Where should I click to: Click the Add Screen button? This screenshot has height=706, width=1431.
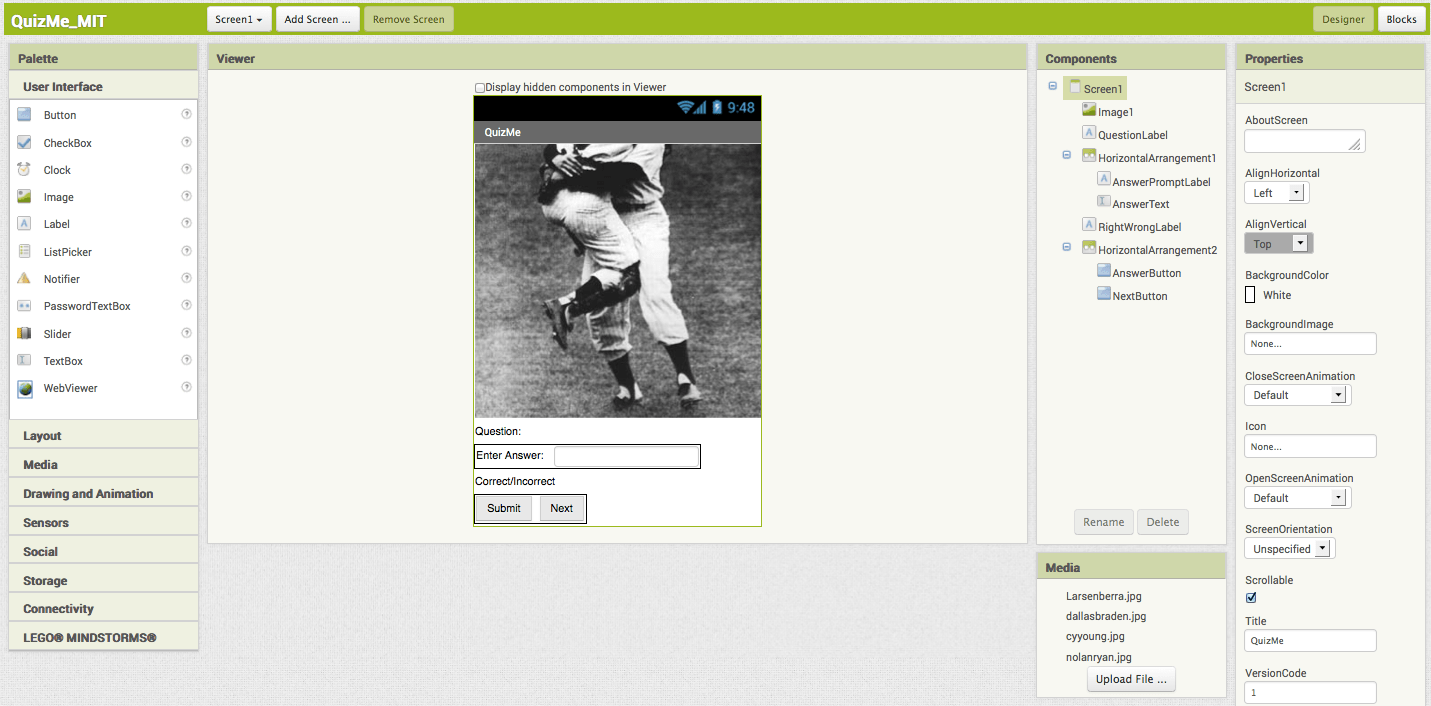pyautogui.click(x=317, y=19)
